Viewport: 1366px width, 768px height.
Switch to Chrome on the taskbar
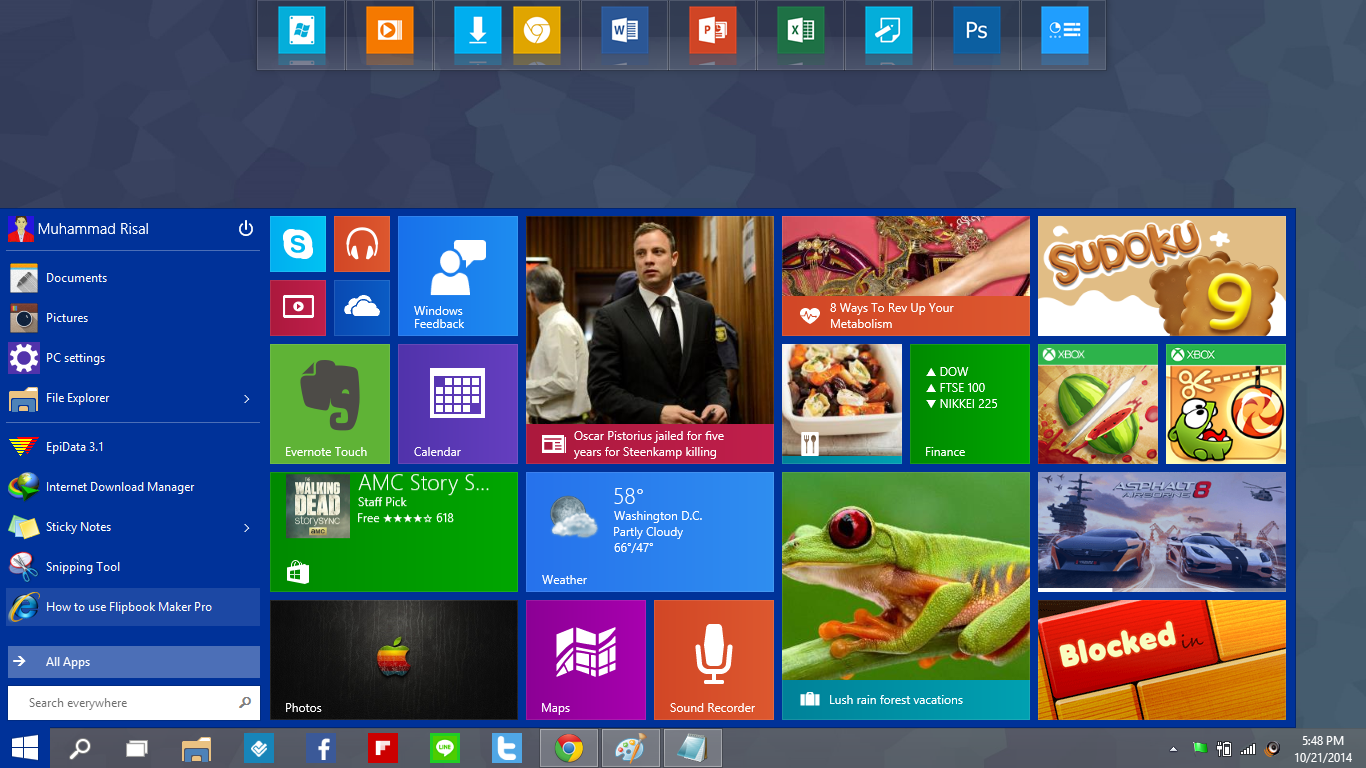pyautogui.click(x=569, y=748)
